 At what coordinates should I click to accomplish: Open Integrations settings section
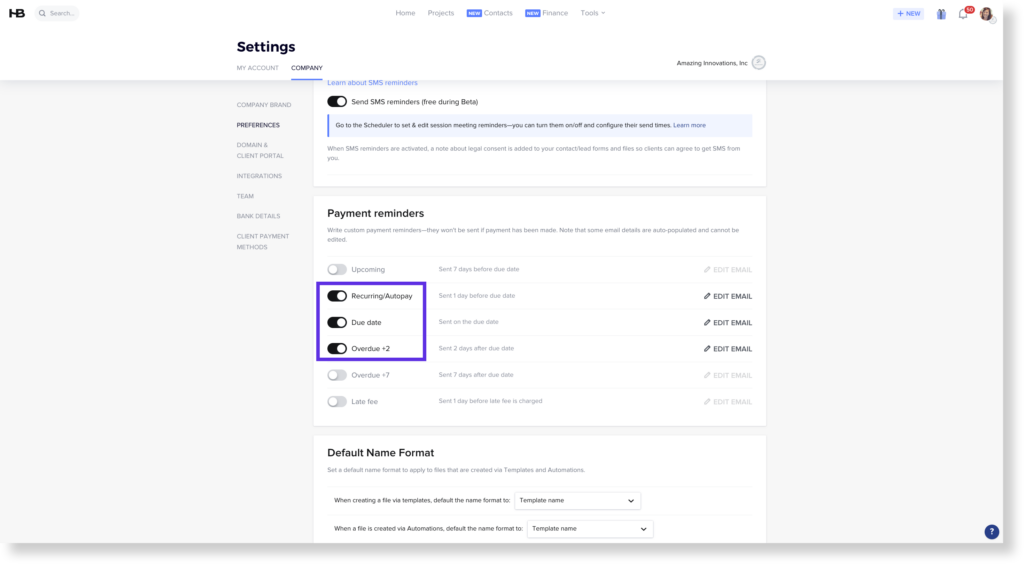259,176
